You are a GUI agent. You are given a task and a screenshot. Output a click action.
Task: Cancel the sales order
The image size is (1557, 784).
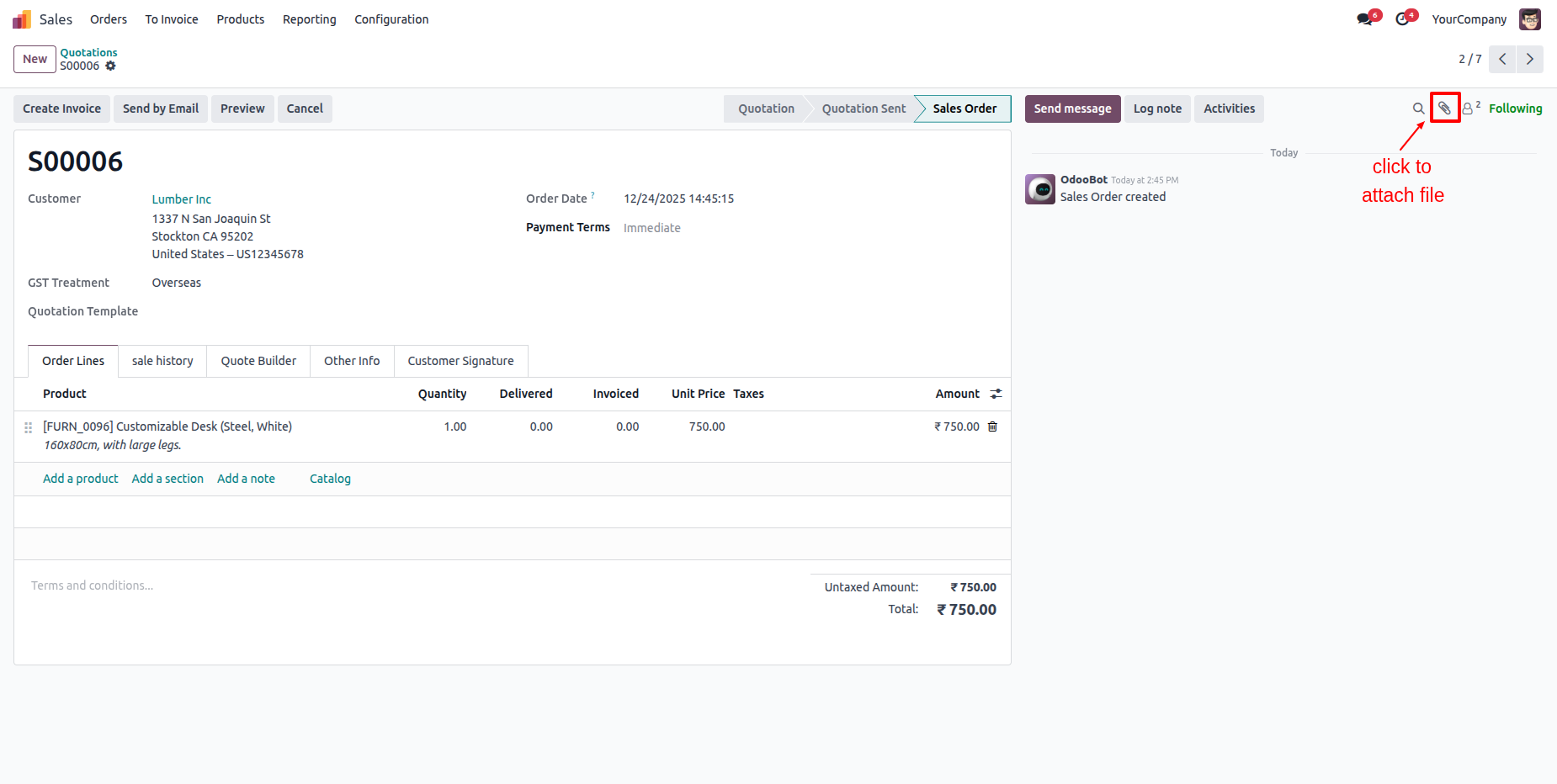point(305,109)
